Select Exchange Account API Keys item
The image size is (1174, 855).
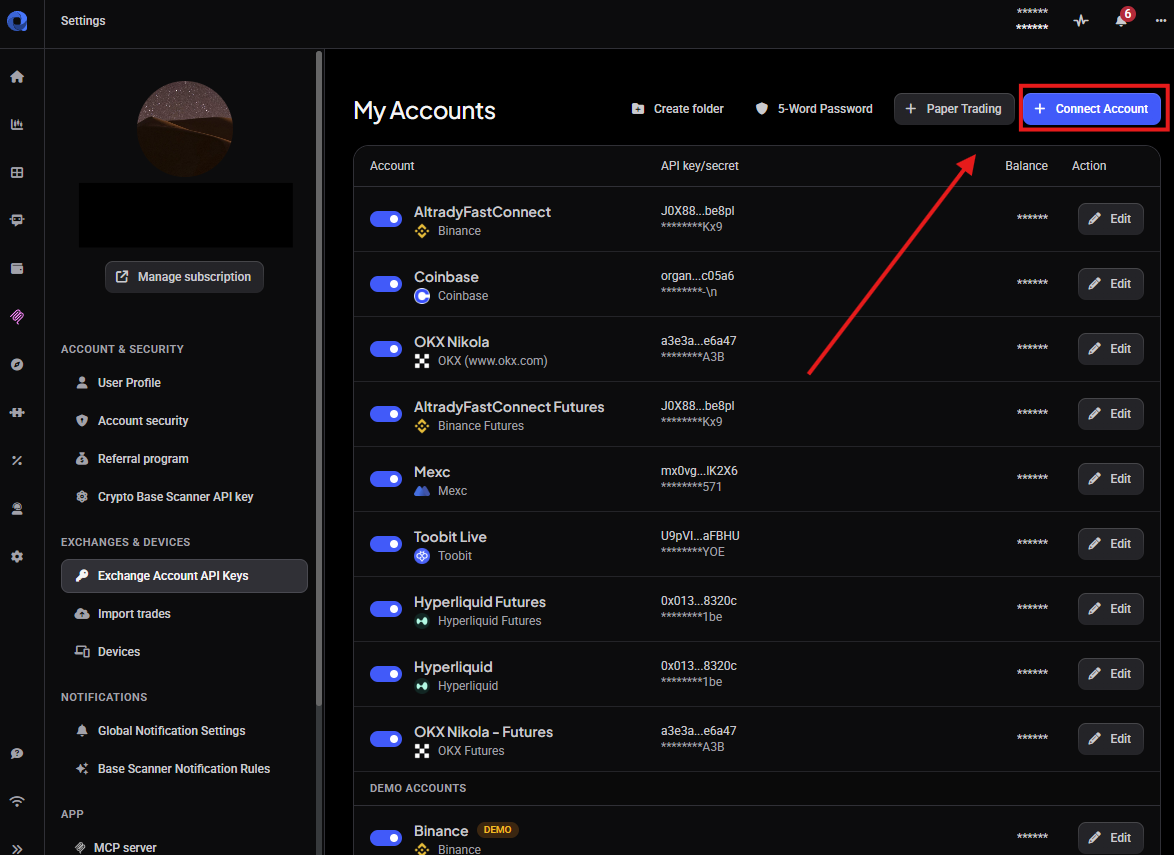pyautogui.click(x=184, y=576)
